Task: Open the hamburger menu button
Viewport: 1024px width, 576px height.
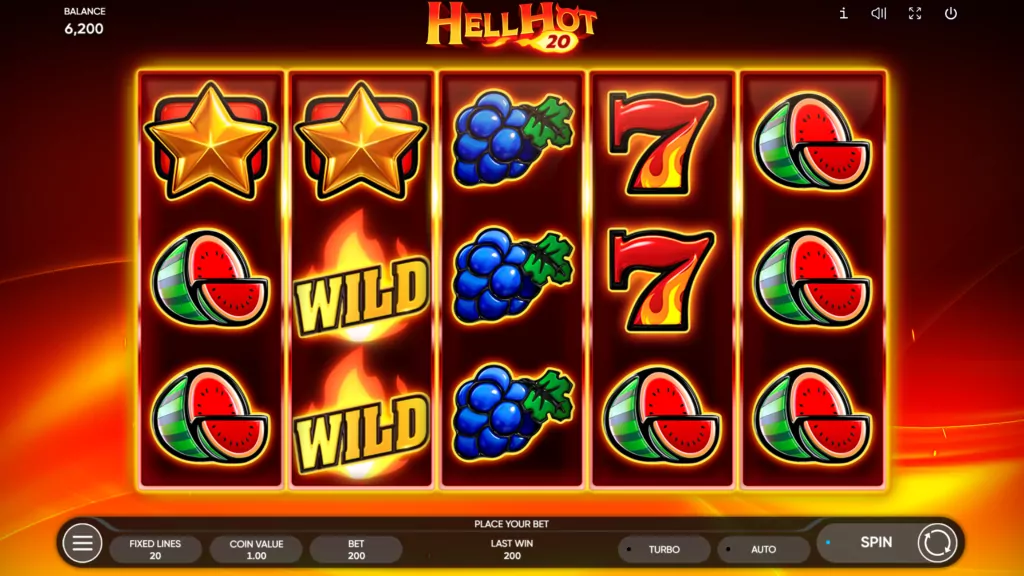Action: tap(82, 543)
